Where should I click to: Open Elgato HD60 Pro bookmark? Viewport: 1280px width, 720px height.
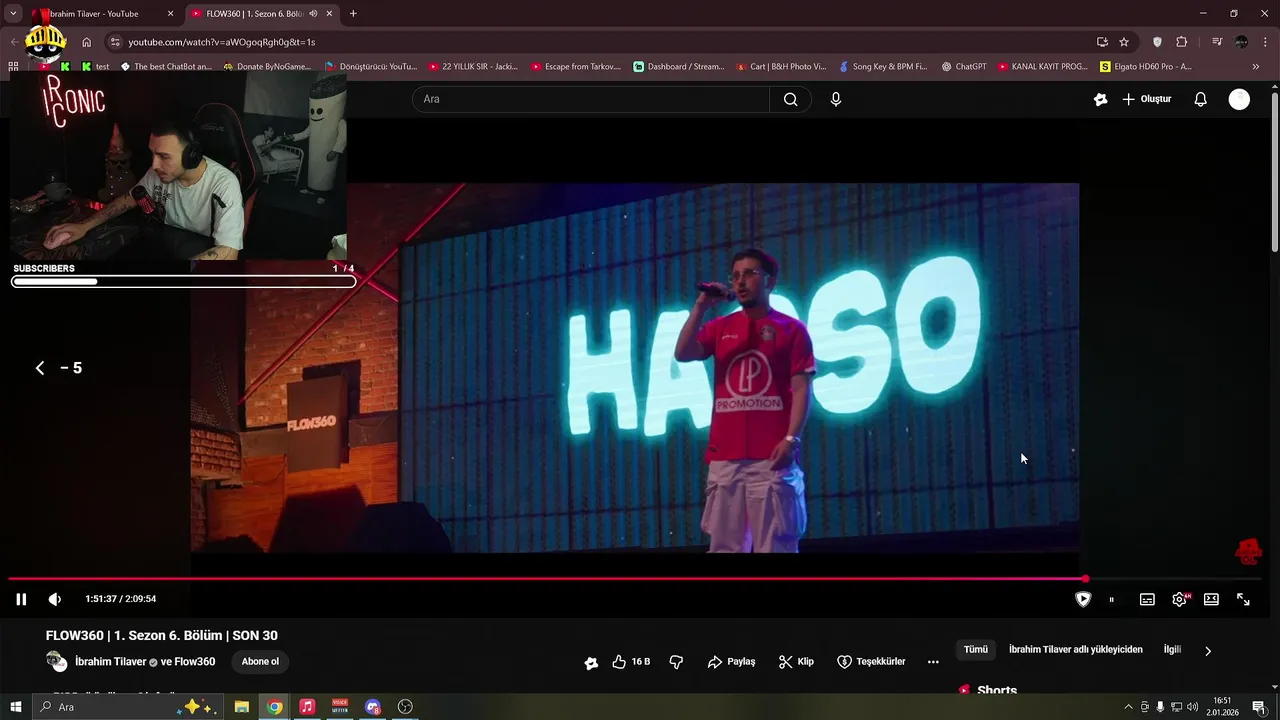coord(1146,67)
